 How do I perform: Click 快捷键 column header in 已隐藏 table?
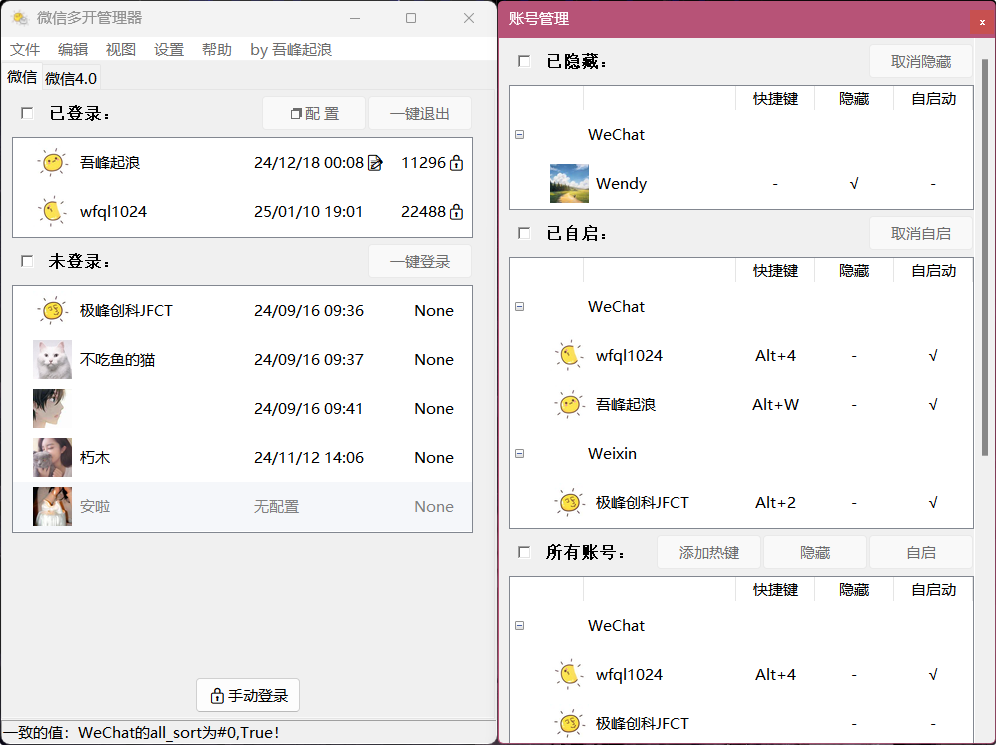775,98
